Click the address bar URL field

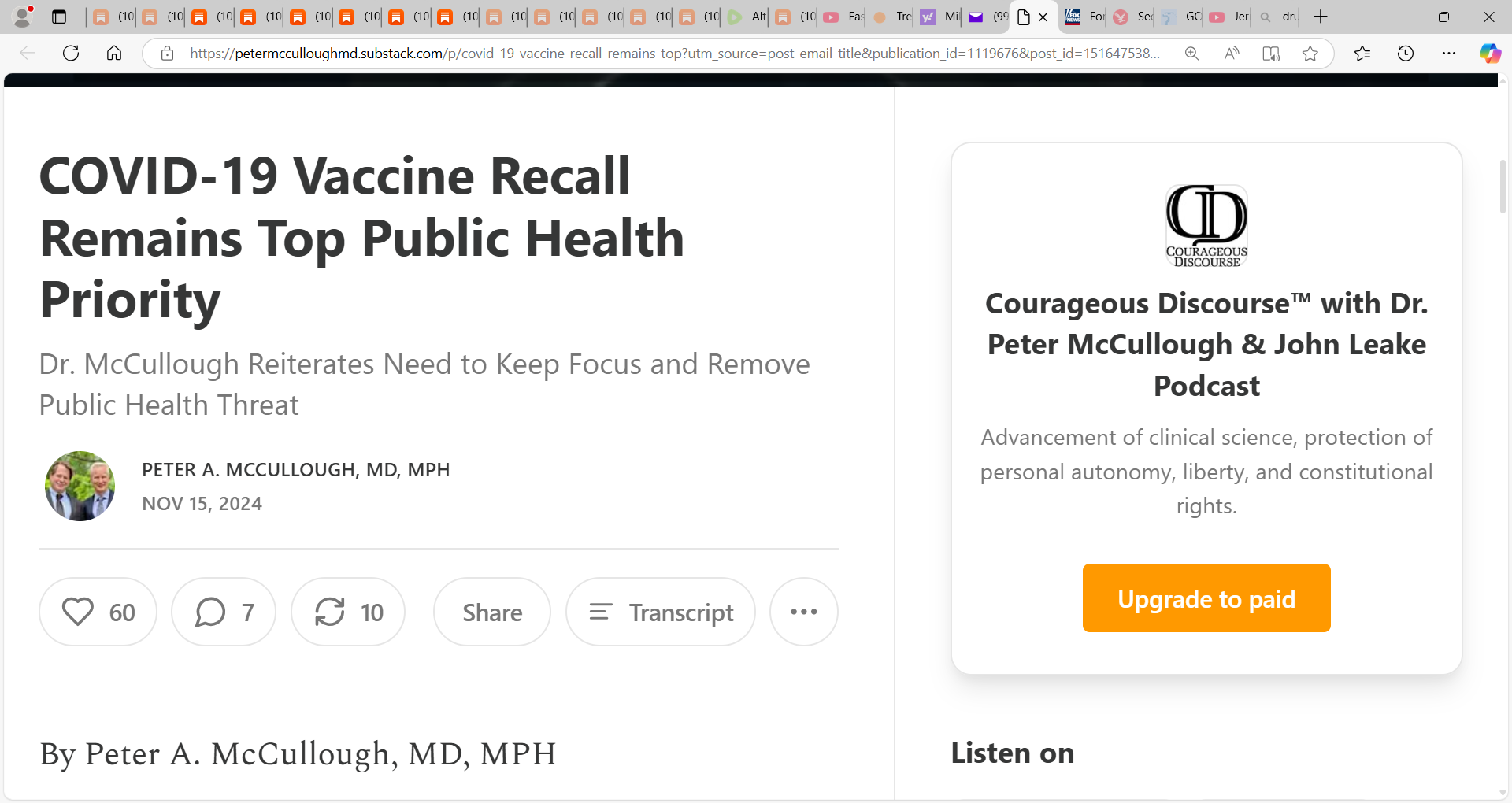coord(674,54)
